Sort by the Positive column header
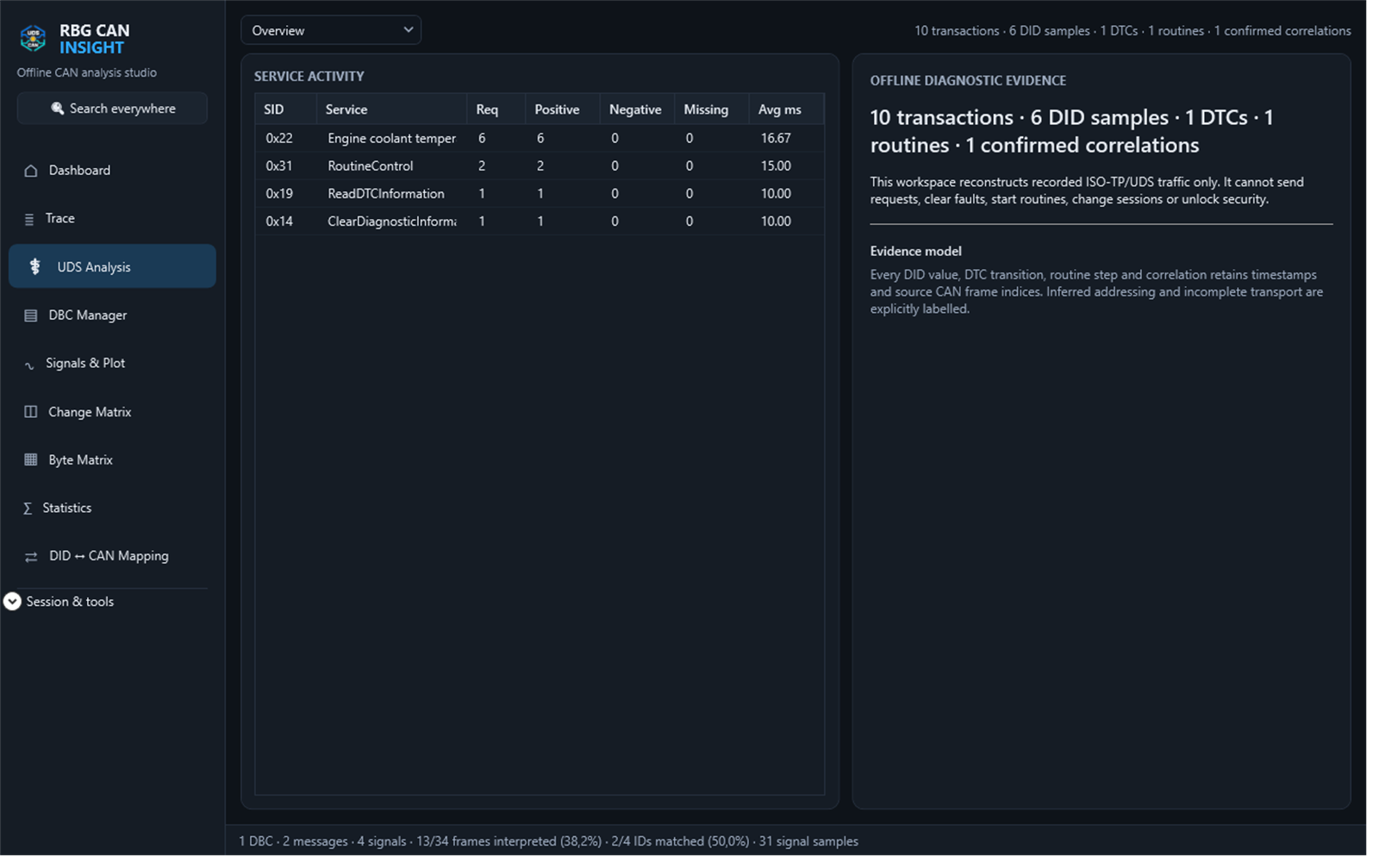1379x868 pixels. [x=563, y=109]
